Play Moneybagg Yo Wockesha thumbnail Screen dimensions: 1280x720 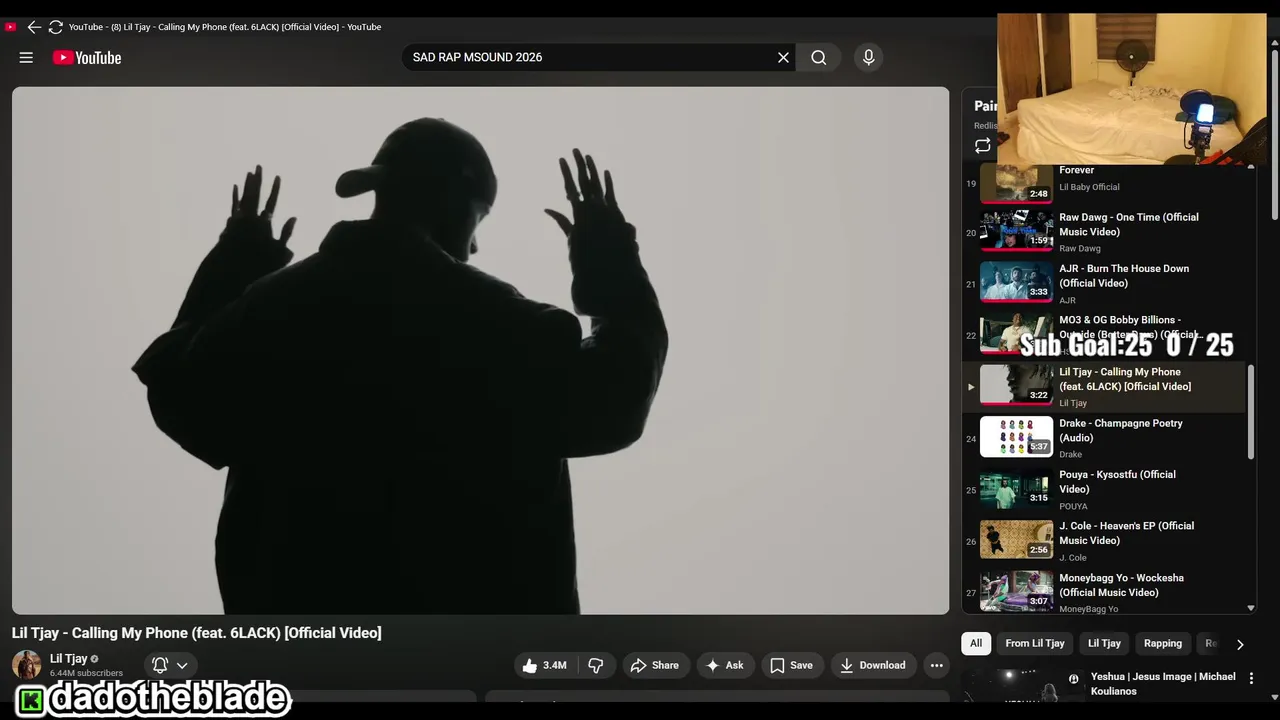coord(1016,591)
